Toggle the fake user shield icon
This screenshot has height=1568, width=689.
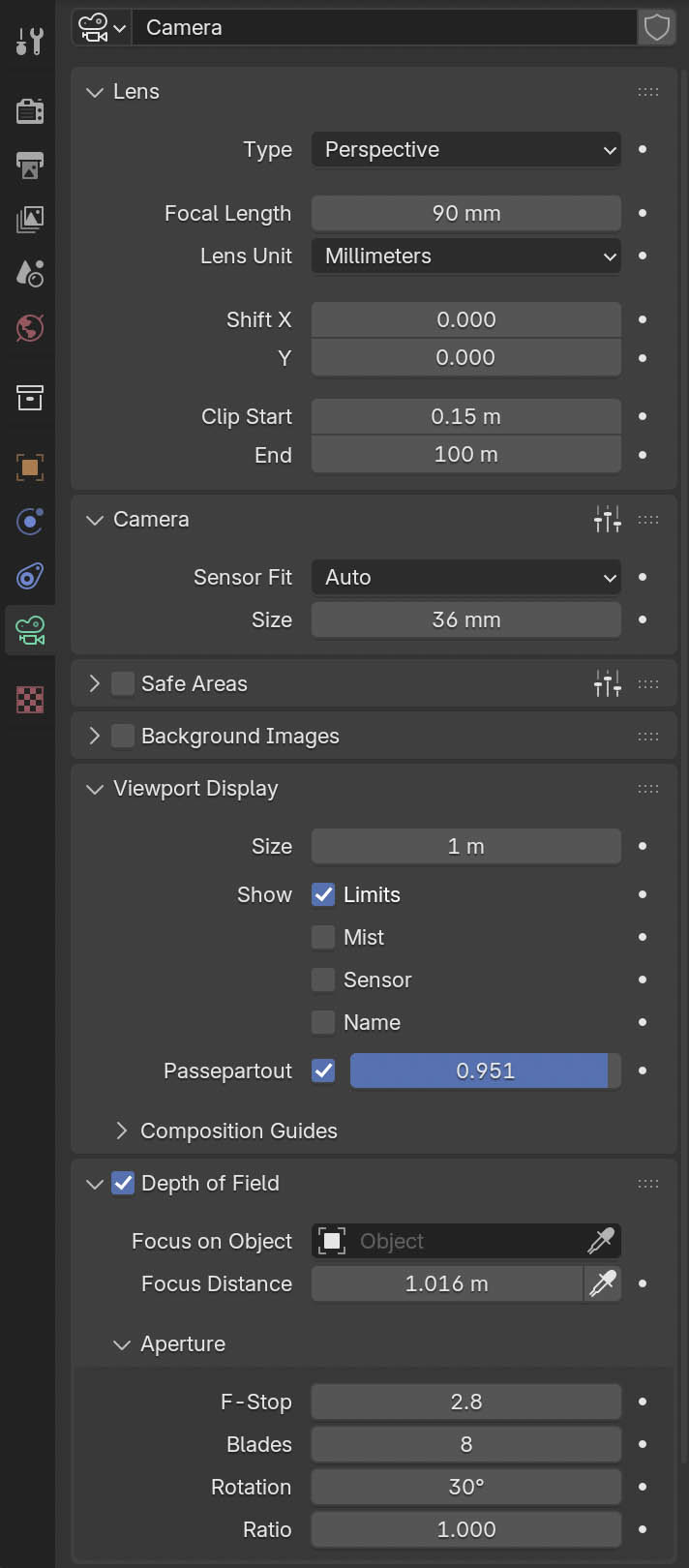657,27
